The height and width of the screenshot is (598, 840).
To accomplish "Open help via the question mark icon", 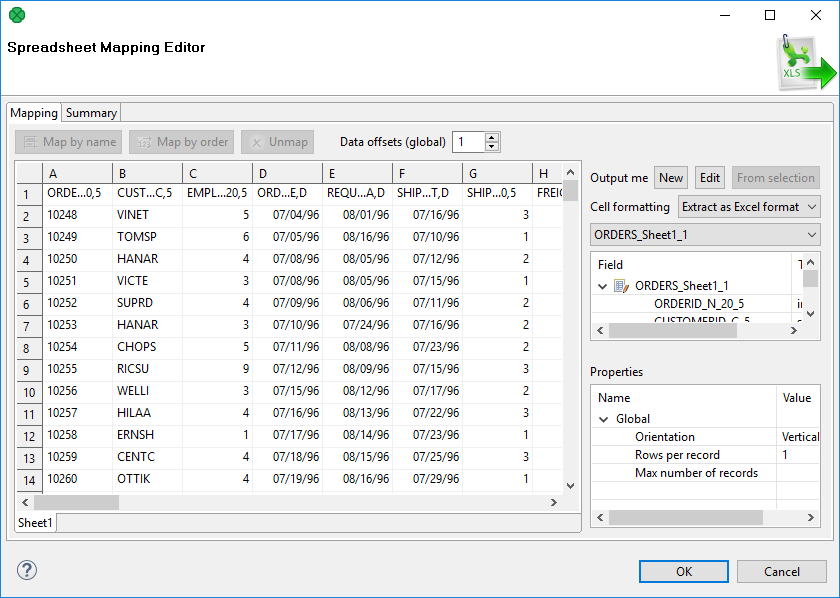I will click(26, 570).
